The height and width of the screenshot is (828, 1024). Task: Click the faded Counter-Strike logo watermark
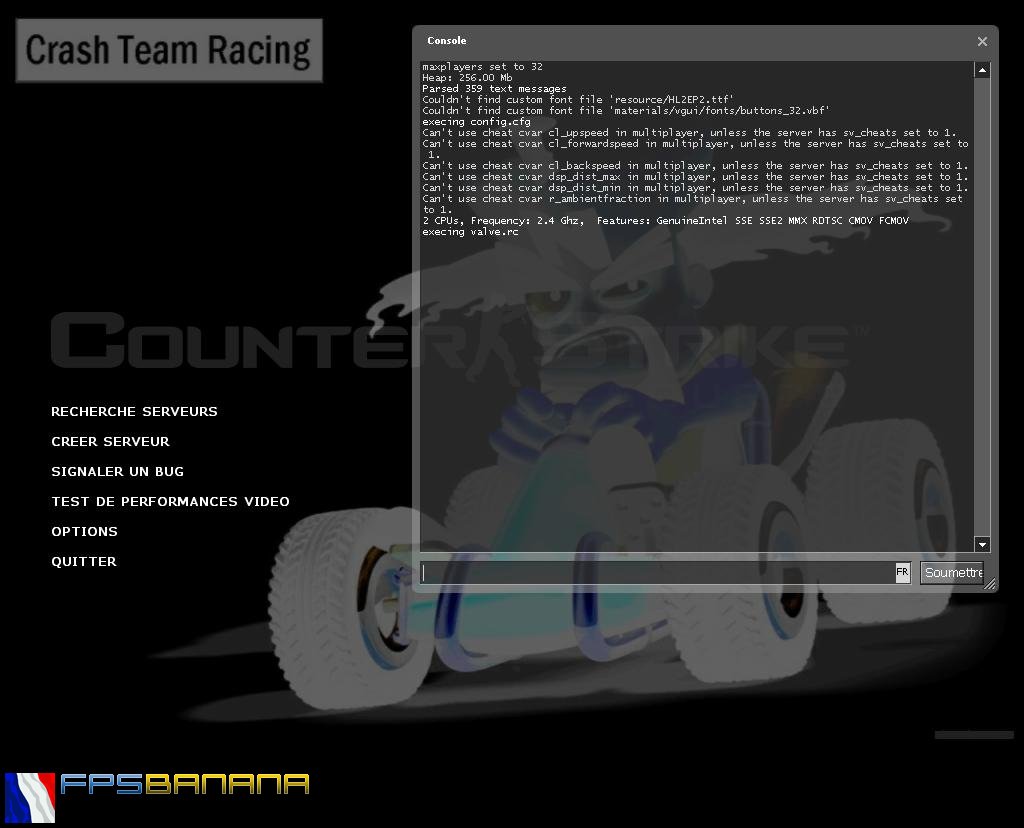[230, 340]
